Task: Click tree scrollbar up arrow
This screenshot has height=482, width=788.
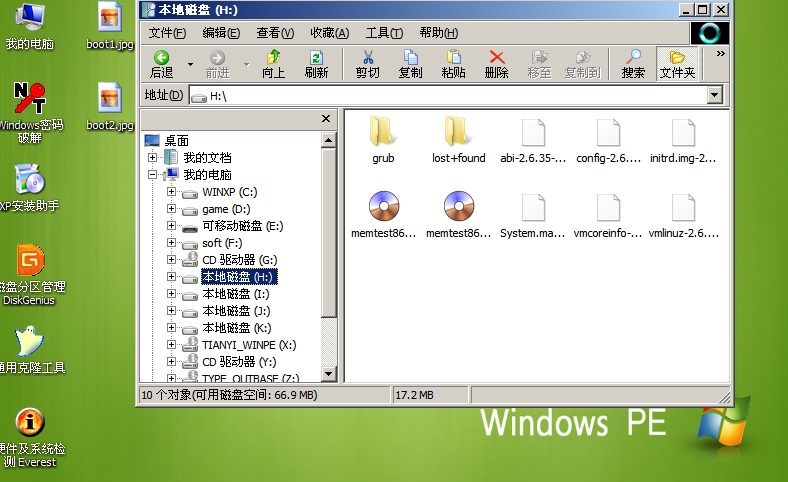Action: coord(328,140)
